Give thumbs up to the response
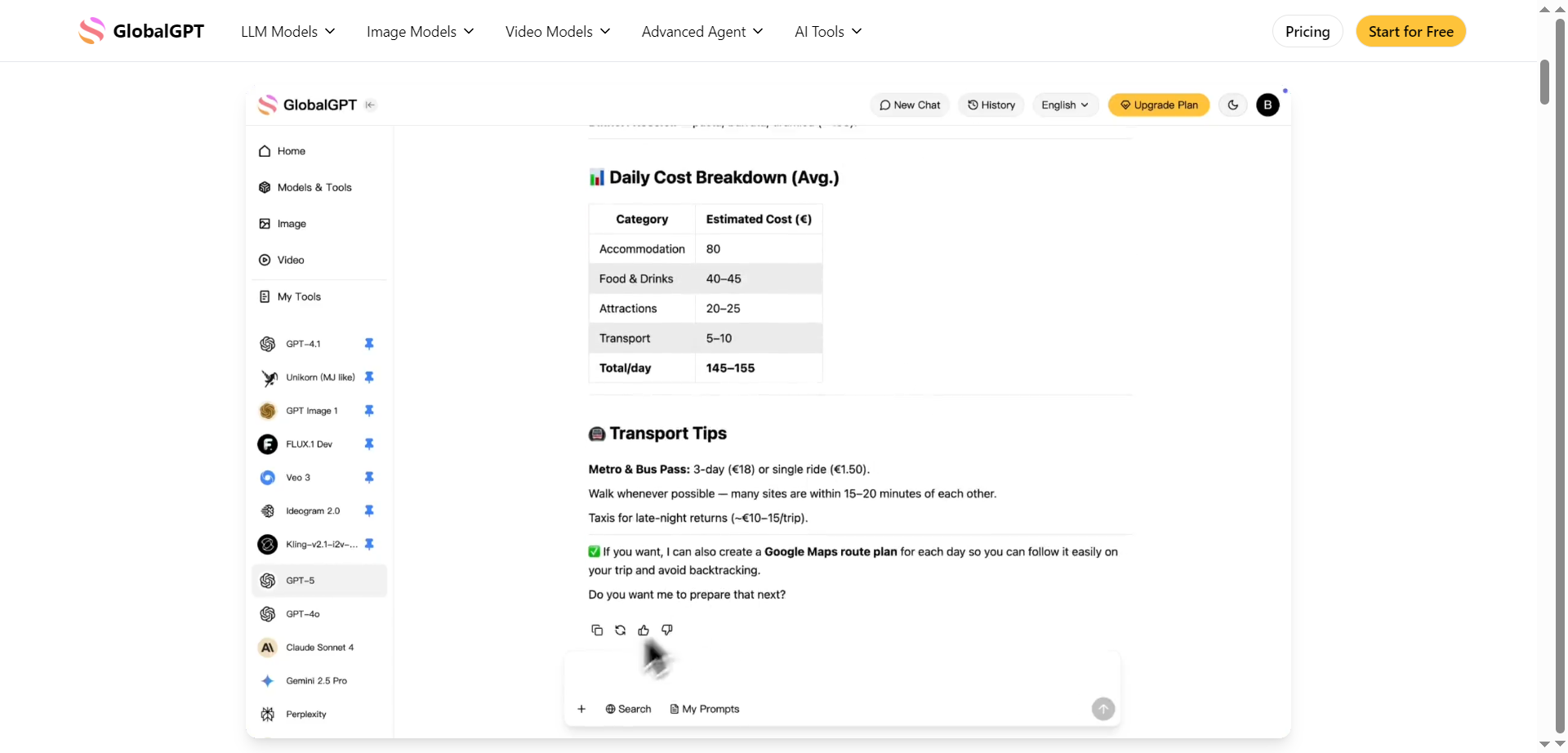This screenshot has width=1568, height=753. 643,629
